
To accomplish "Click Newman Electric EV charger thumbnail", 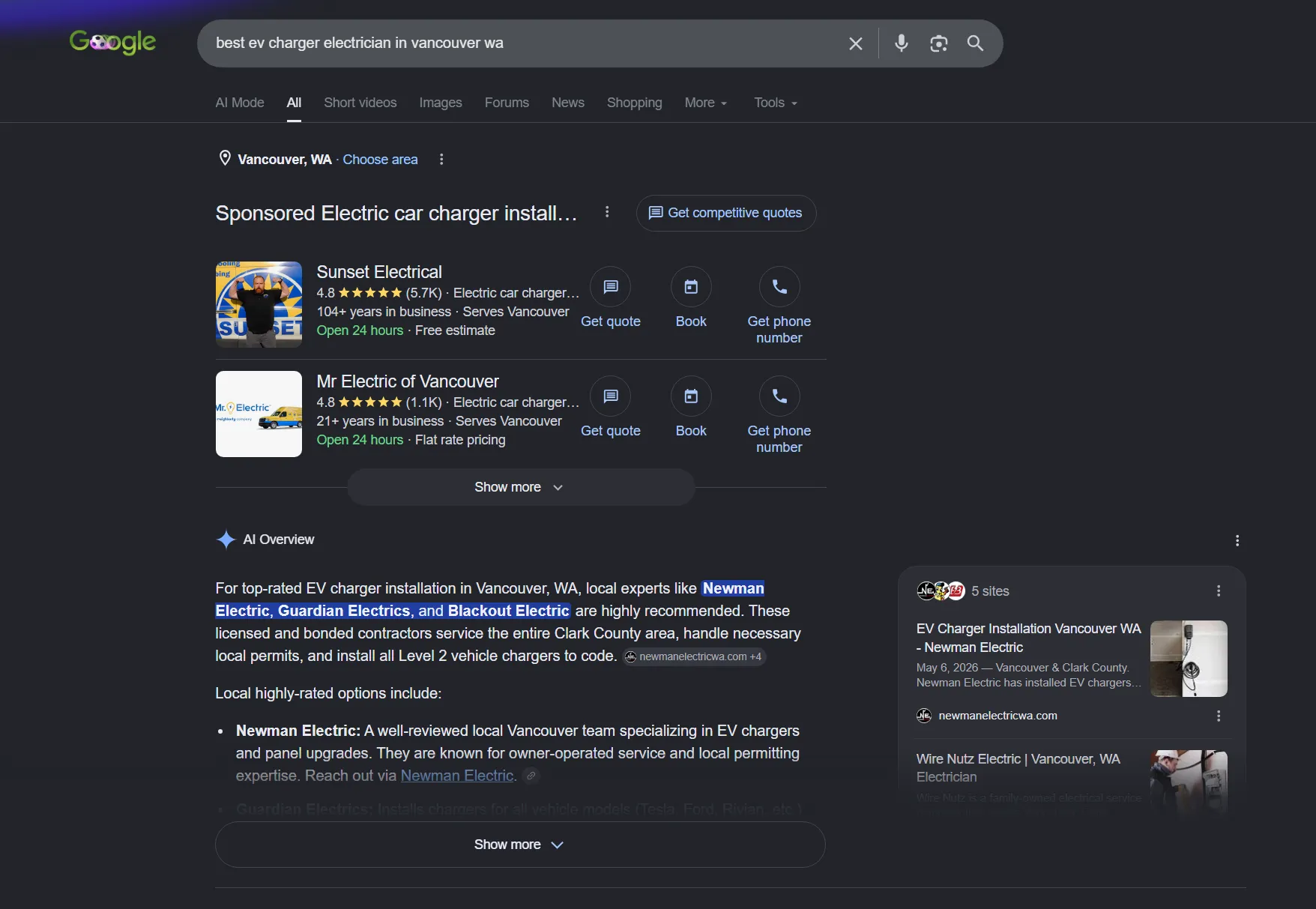I will pos(1189,659).
